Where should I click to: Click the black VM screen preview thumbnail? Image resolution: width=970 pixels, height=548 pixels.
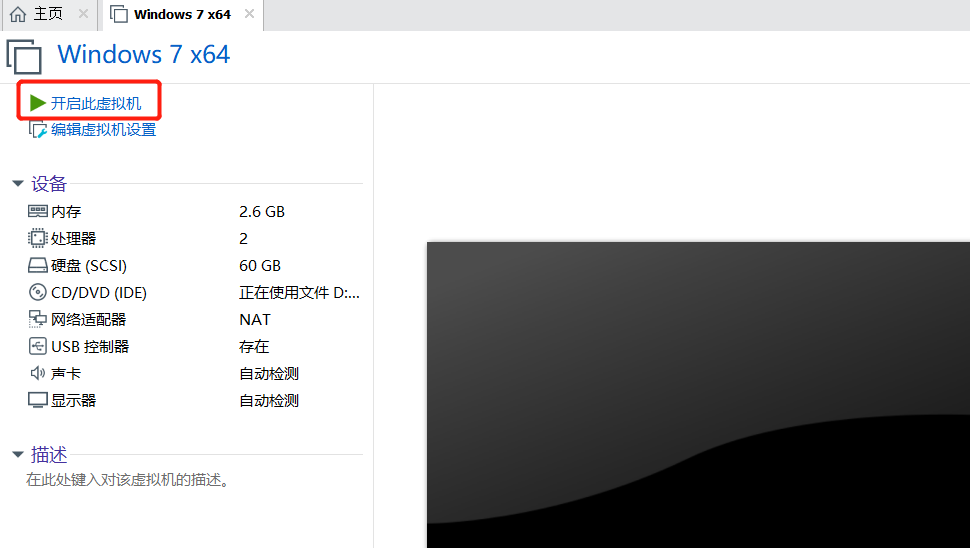click(x=698, y=395)
